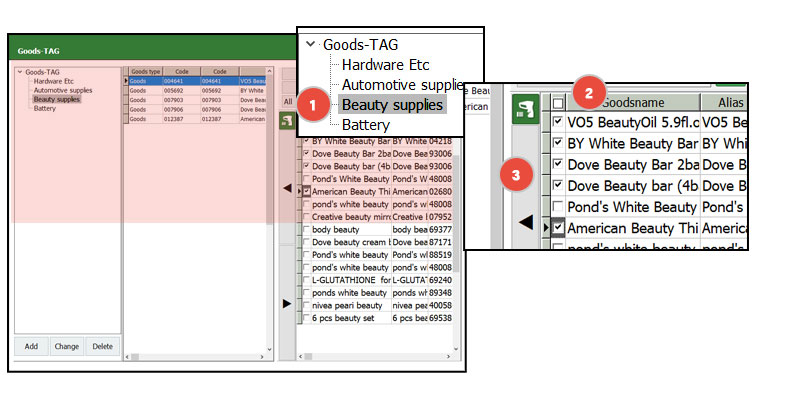Select Beauty supplies in main window tree
This screenshot has height=402, width=800.
57,99
